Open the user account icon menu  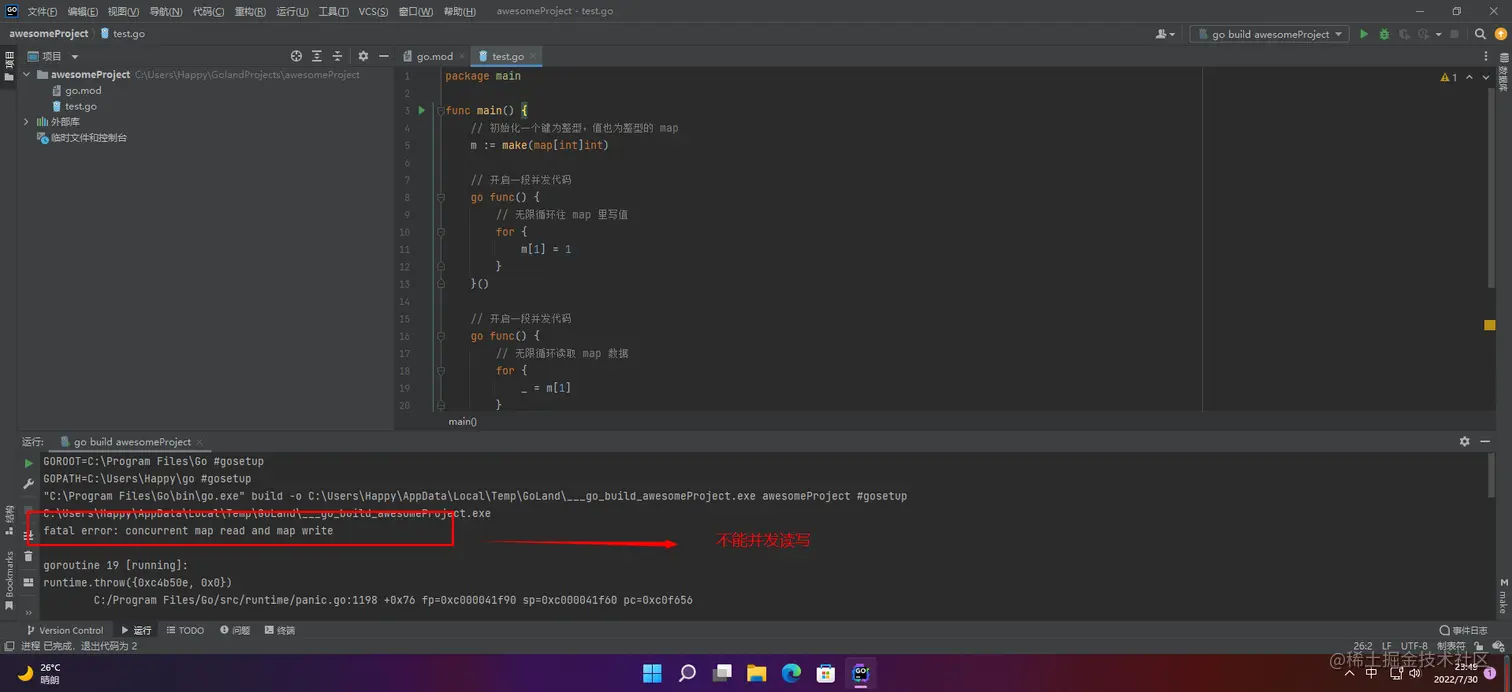[1165, 34]
